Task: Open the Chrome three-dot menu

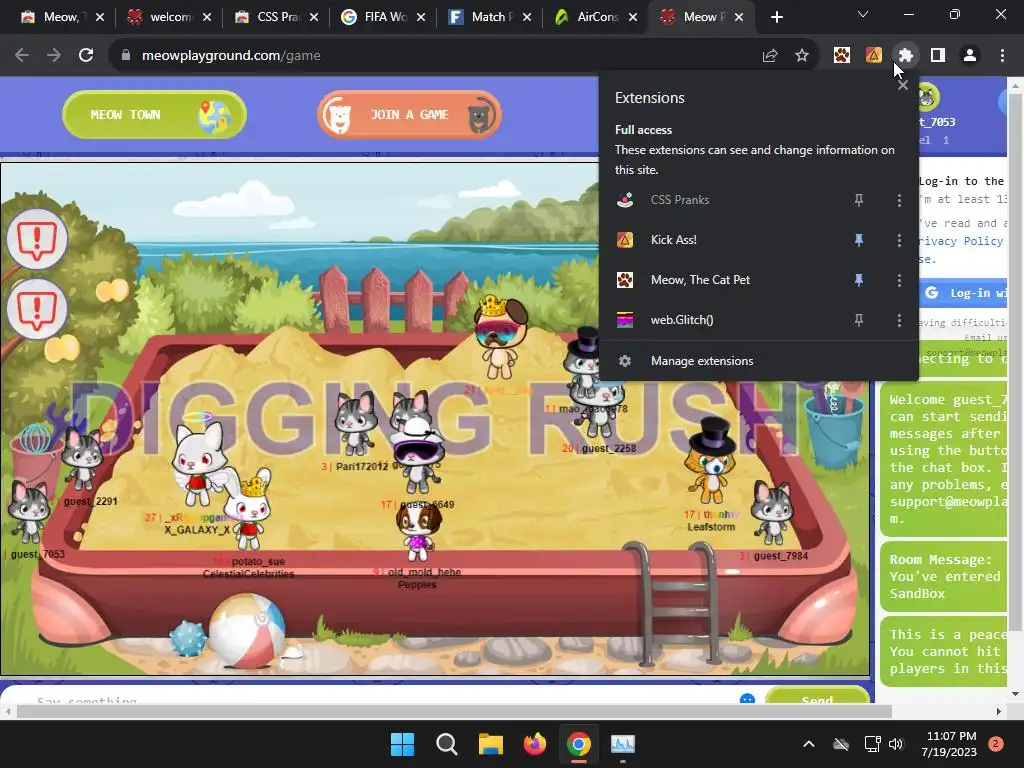Action: point(1002,56)
